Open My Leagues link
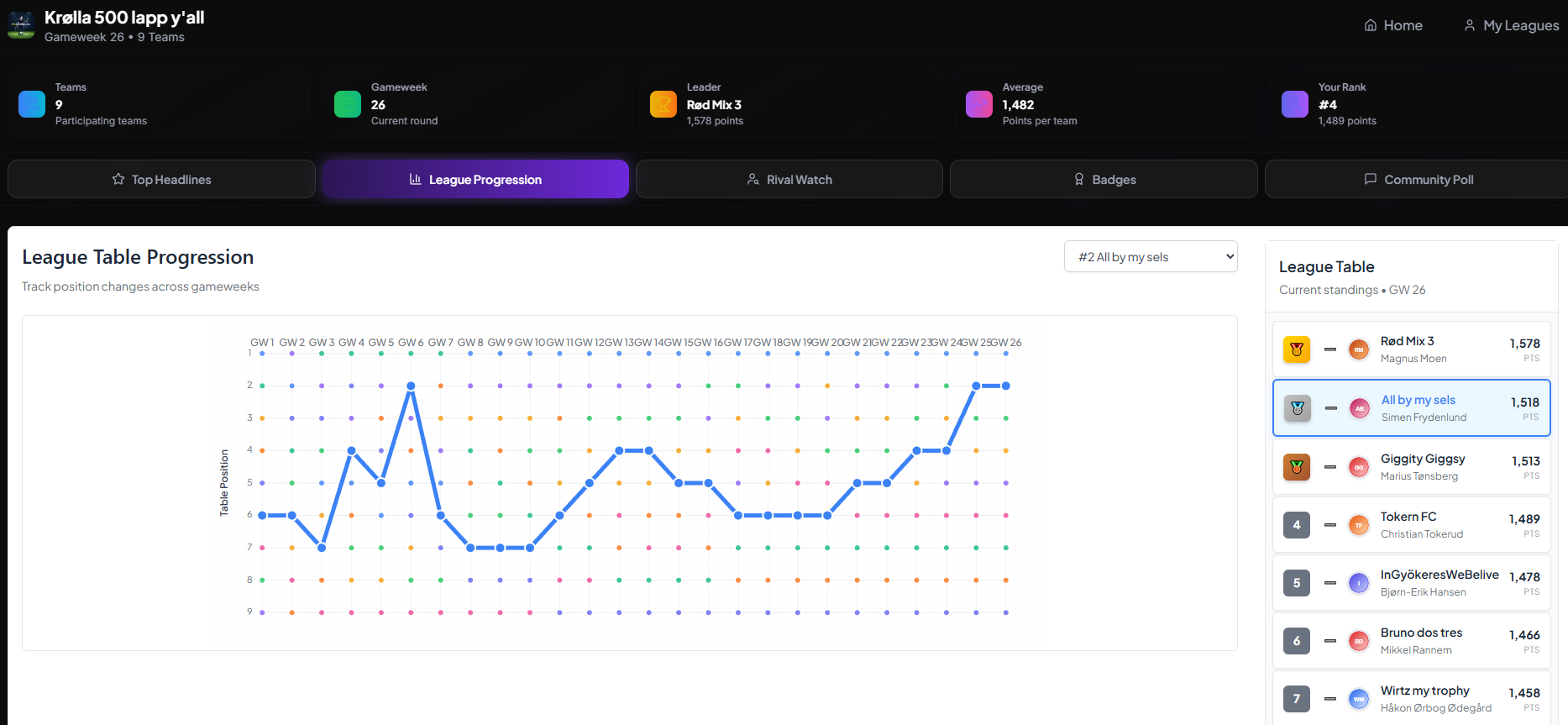Image resolution: width=1568 pixels, height=725 pixels. (x=1511, y=25)
